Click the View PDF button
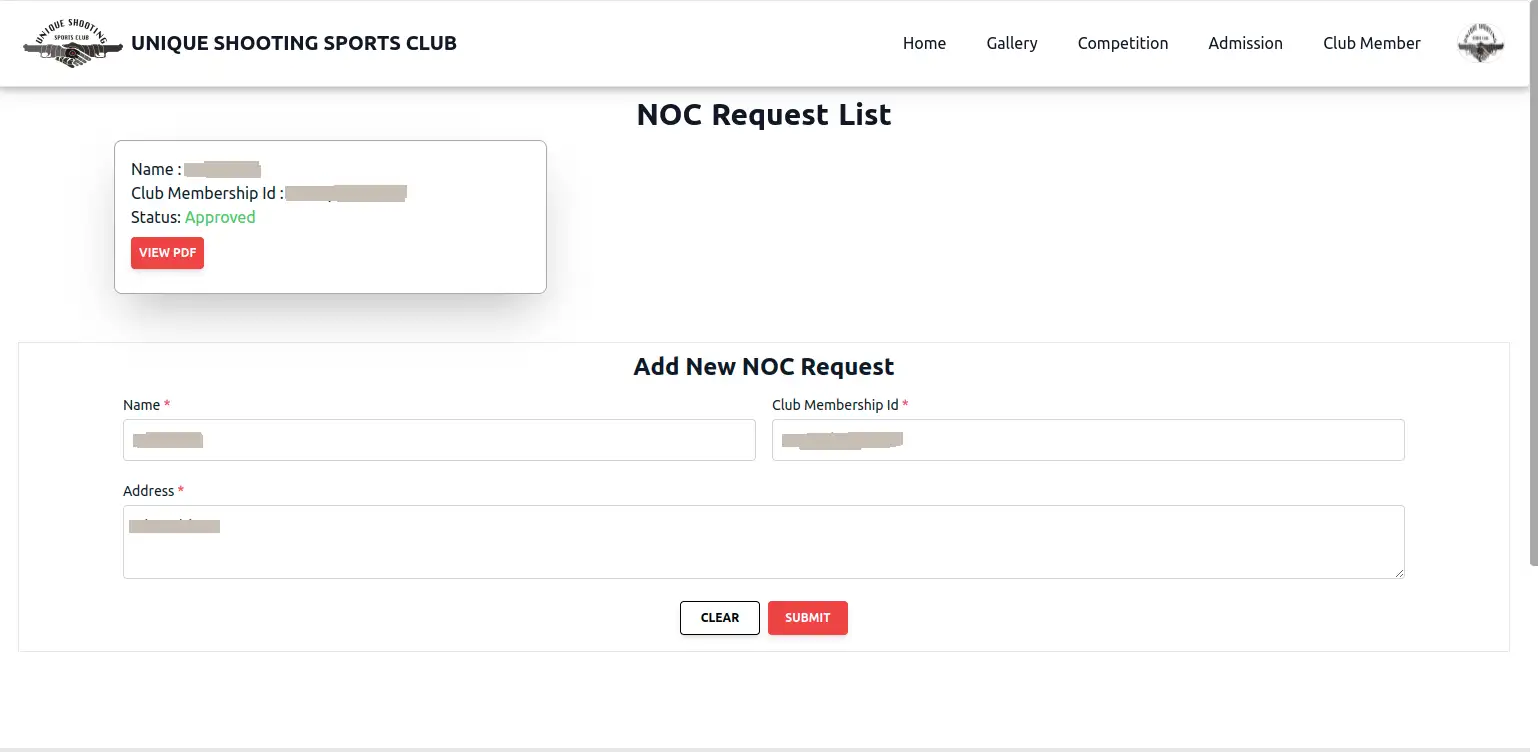Viewport: 1538px width, 752px height. pos(167,253)
